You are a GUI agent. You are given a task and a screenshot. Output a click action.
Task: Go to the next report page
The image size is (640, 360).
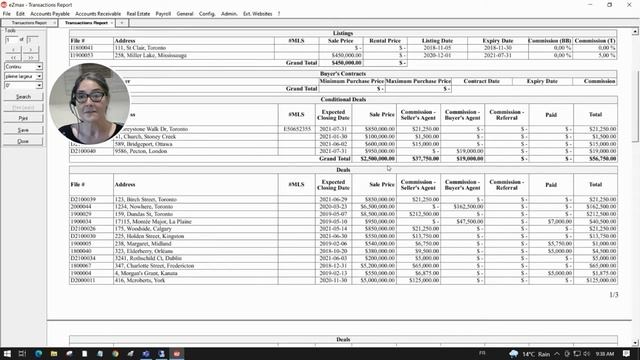31,50
